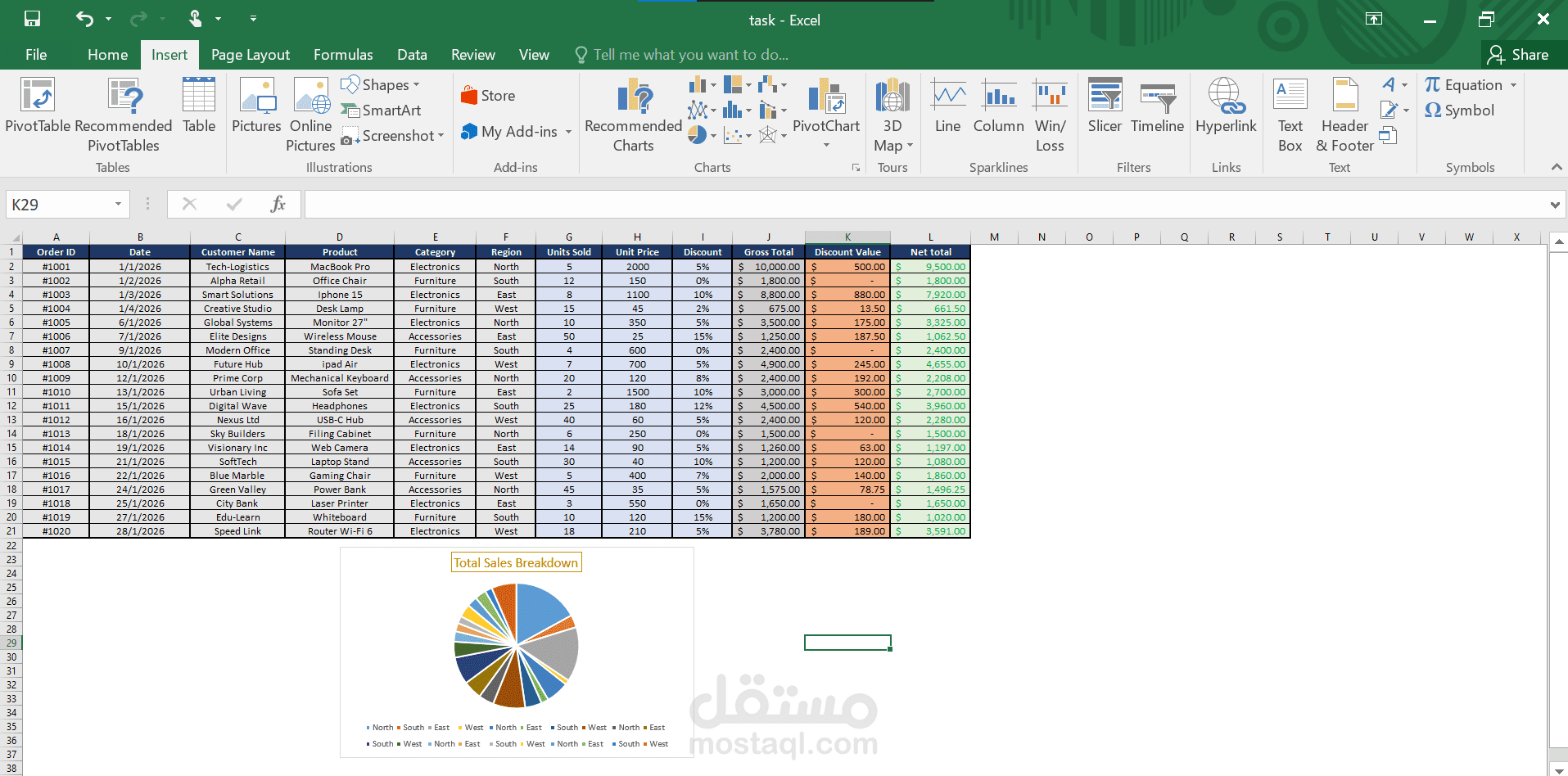Insert Pictures from file
This screenshot has width=1568, height=776.
pos(256,114)
